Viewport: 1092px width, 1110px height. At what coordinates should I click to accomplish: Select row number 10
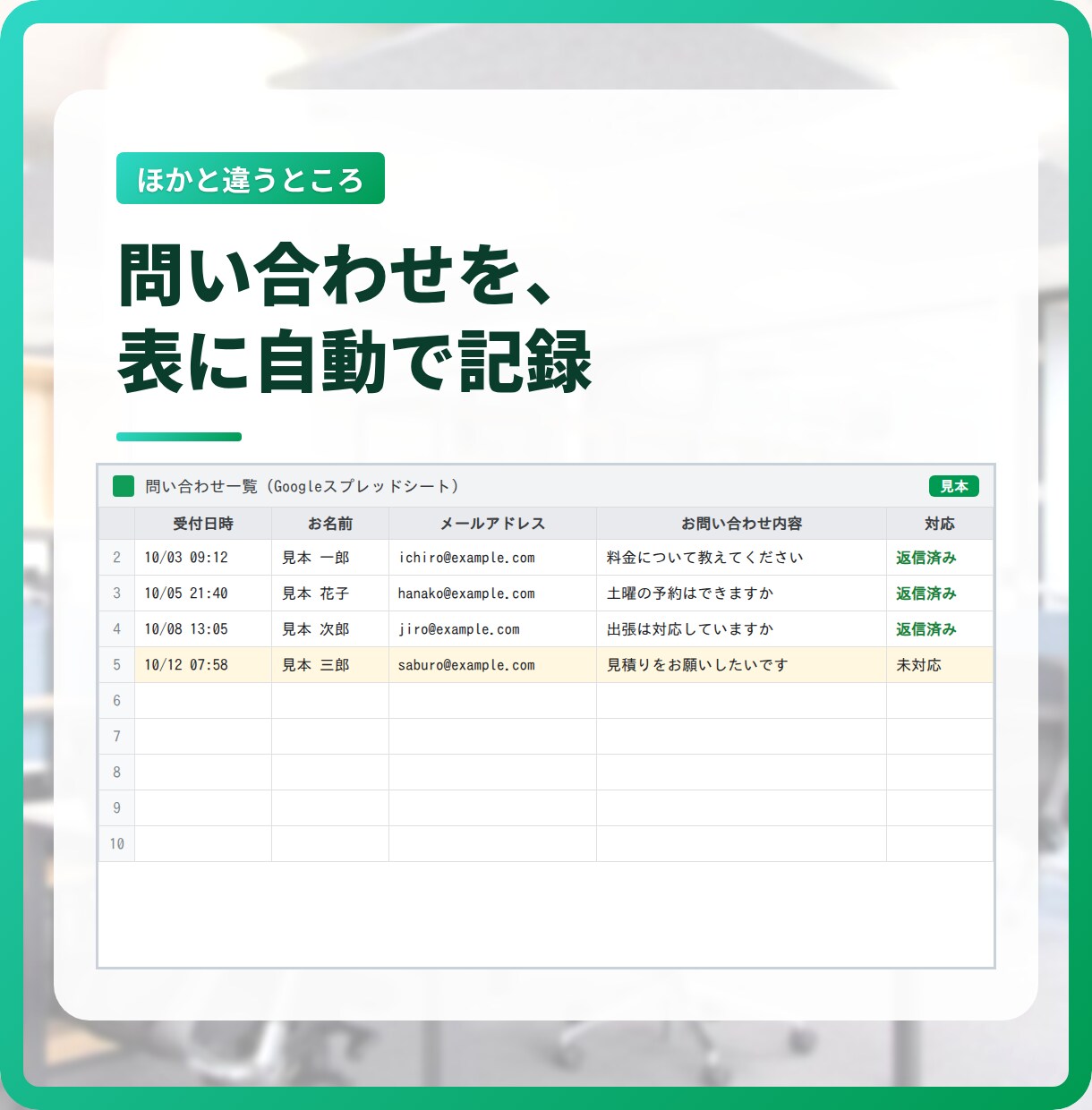coord(116,844)
